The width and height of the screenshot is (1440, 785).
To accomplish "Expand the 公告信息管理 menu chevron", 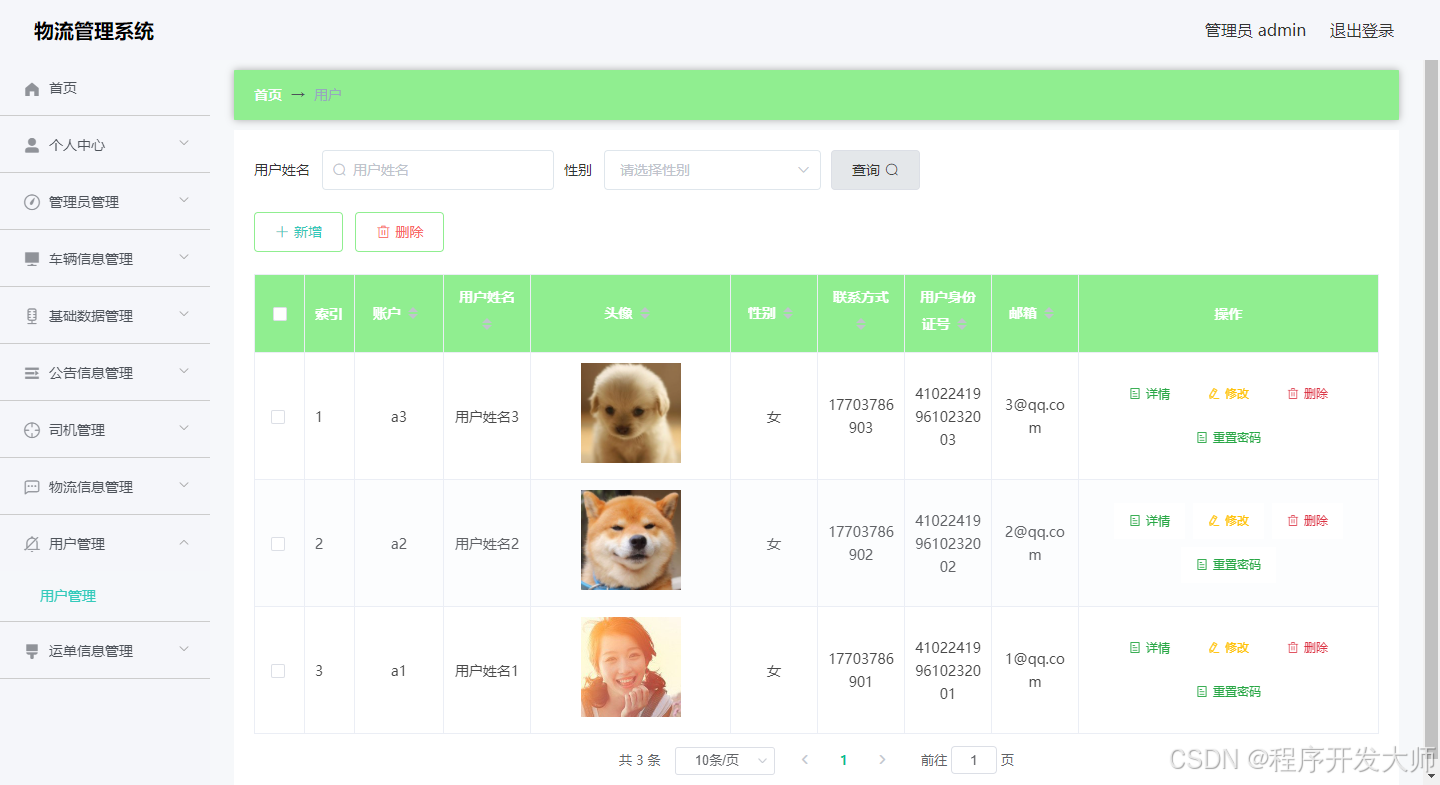I will click(184, 372).
